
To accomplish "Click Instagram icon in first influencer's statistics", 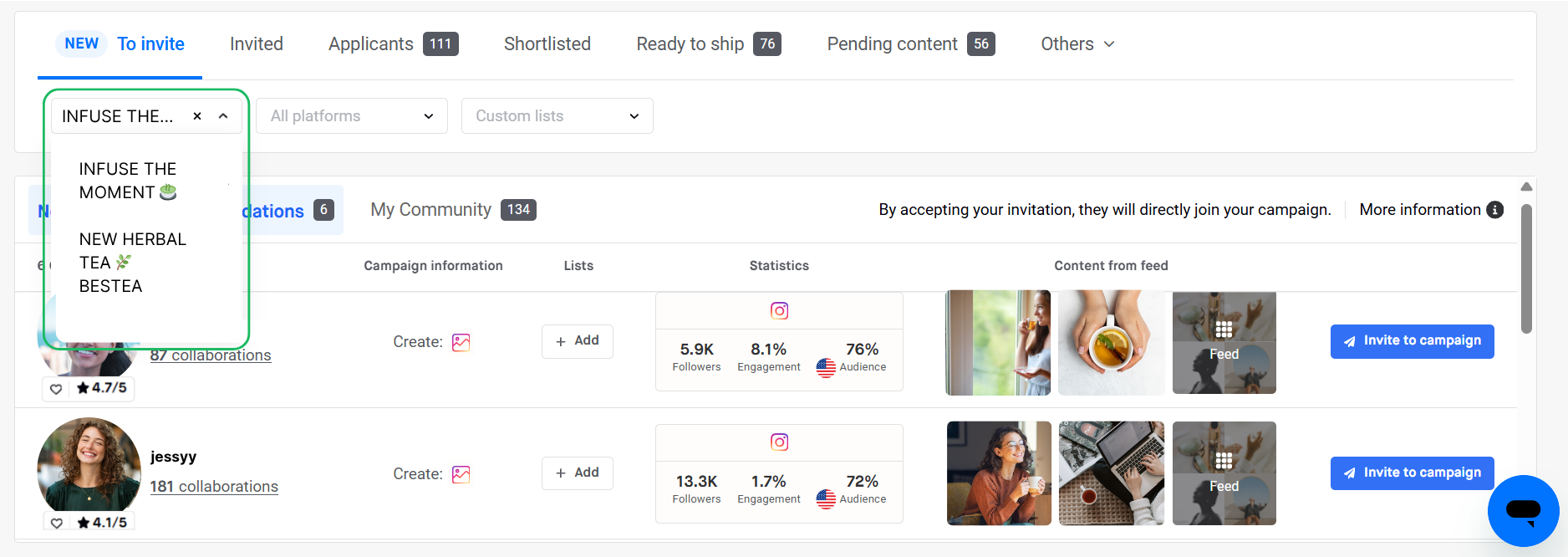I will pyautogui.click(x=779, y=311).
